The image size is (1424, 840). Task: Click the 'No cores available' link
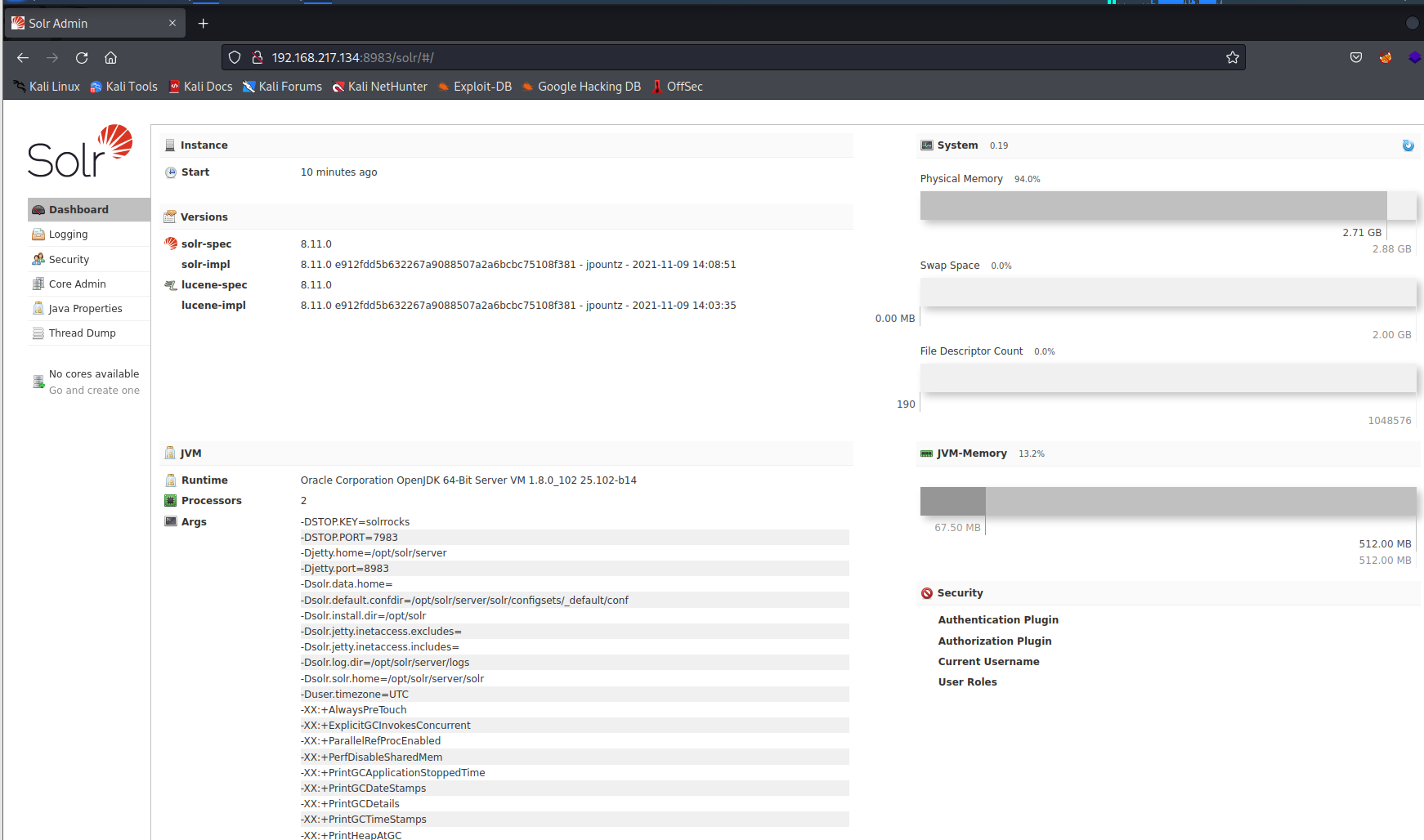click(94, 374)
